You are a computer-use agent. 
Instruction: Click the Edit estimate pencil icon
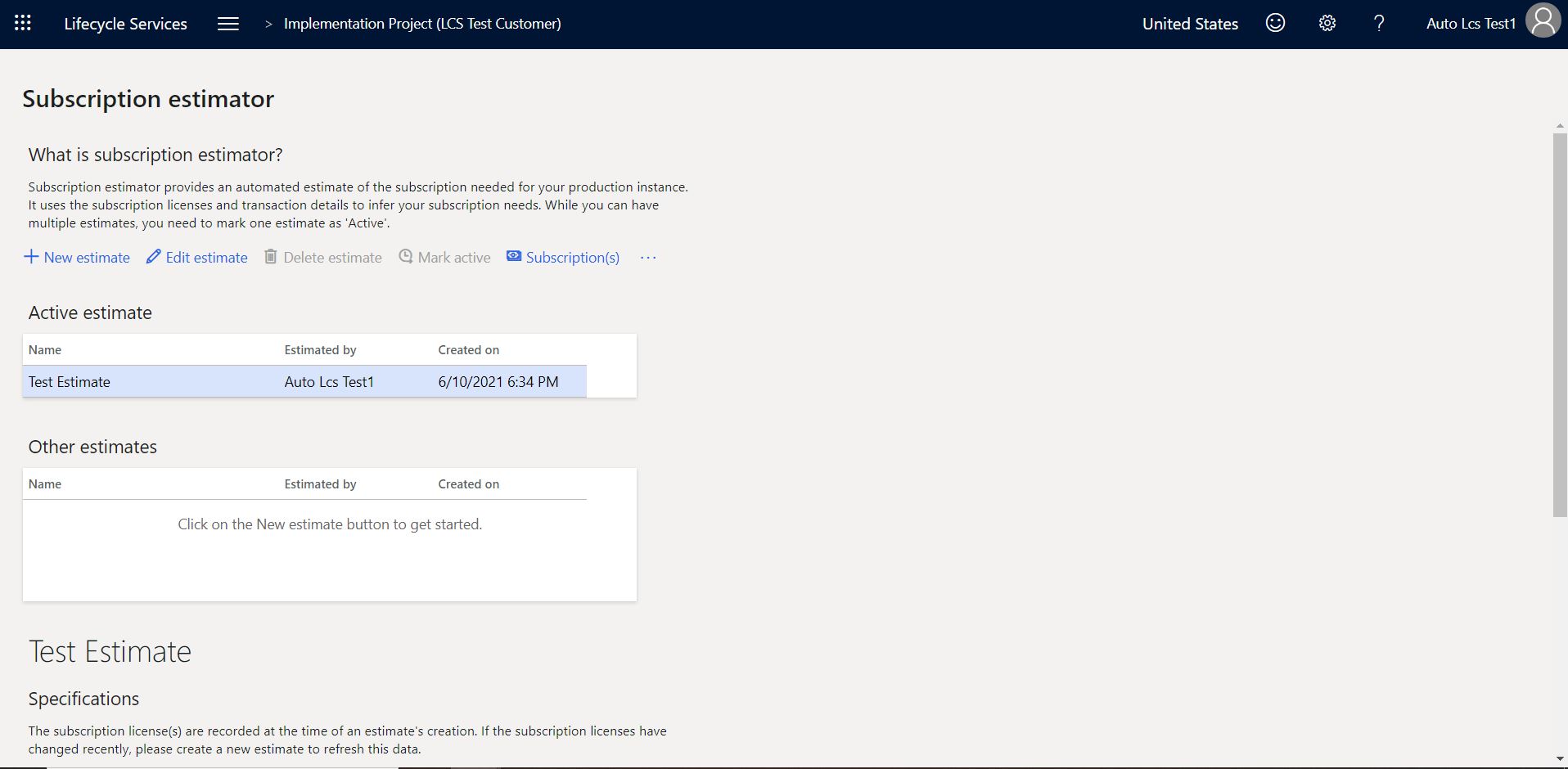tap(153, 257)
